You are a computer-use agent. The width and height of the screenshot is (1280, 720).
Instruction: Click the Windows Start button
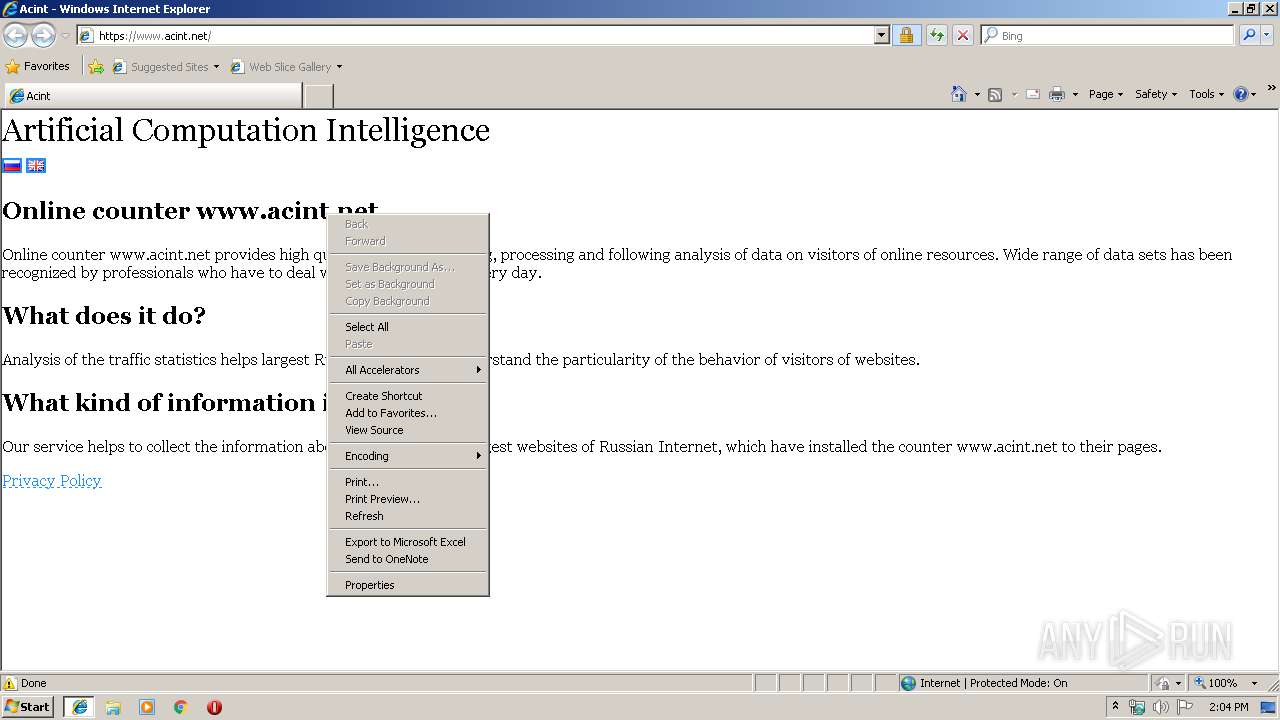pos(27,707)
